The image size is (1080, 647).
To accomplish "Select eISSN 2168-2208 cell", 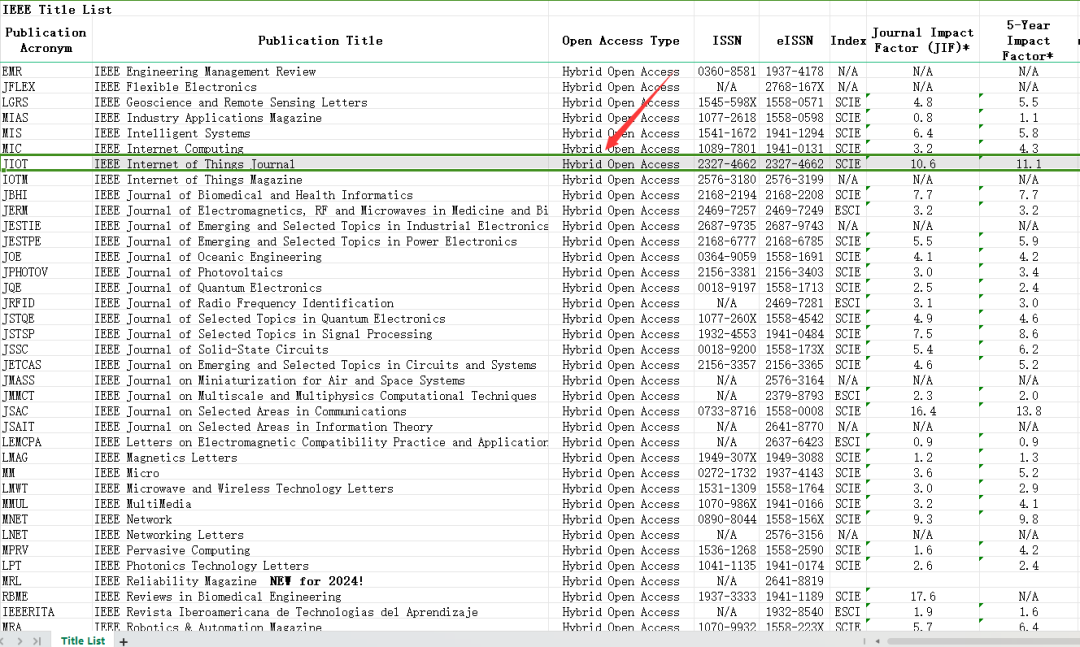I will pos(795,195).
